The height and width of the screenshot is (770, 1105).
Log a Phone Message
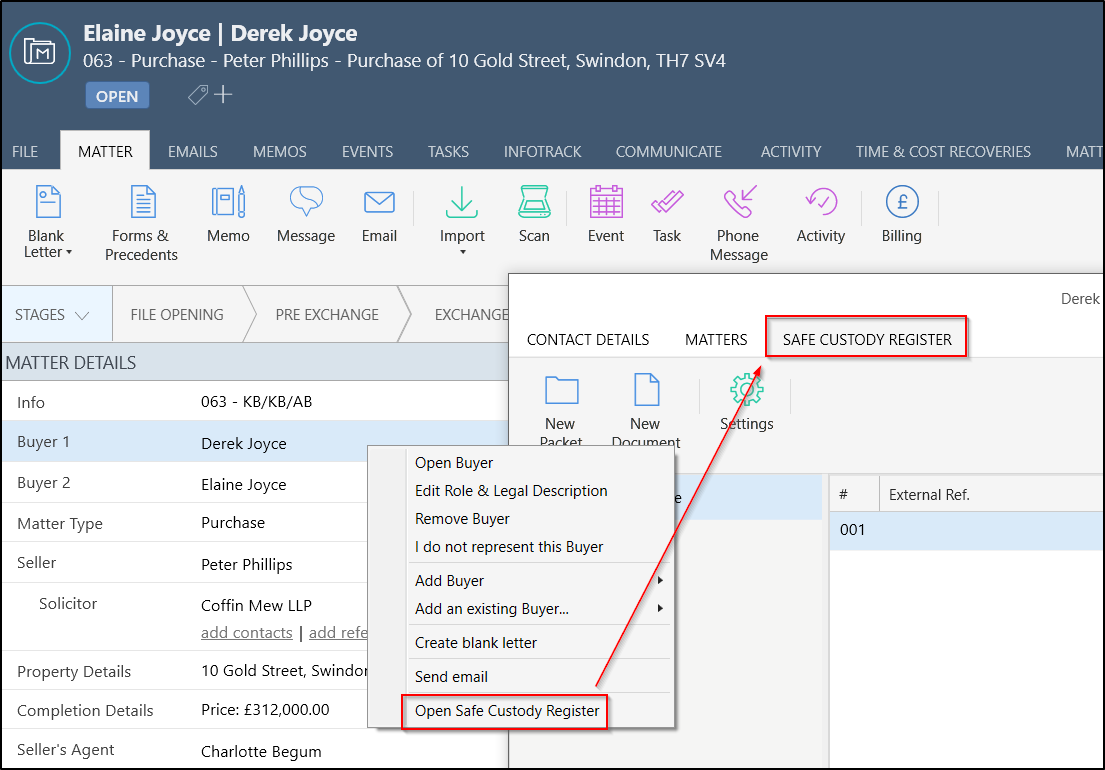[x=739, y=223]
